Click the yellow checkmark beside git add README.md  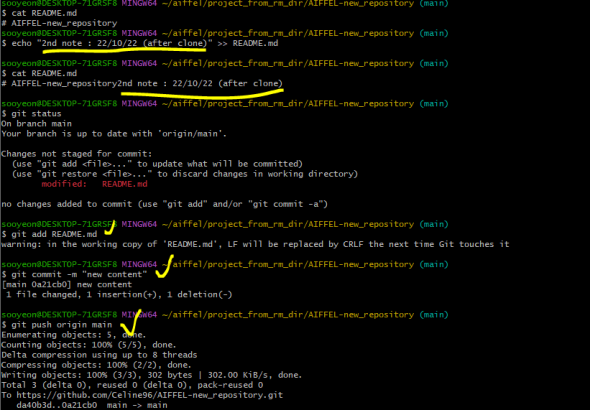(x=109, y=228)
